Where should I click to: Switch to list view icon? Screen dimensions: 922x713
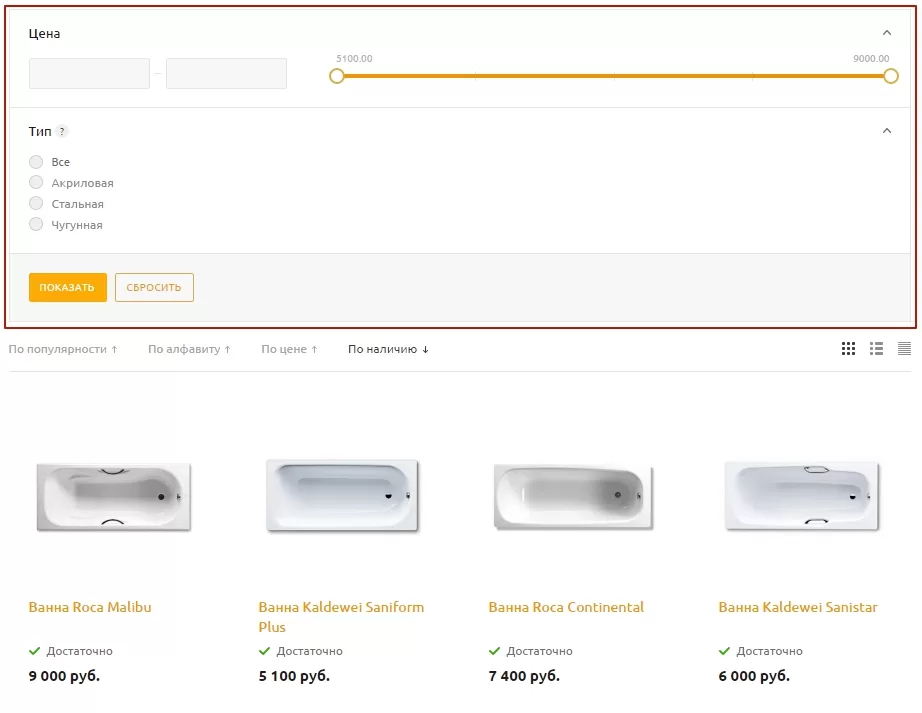click(876, 349)
